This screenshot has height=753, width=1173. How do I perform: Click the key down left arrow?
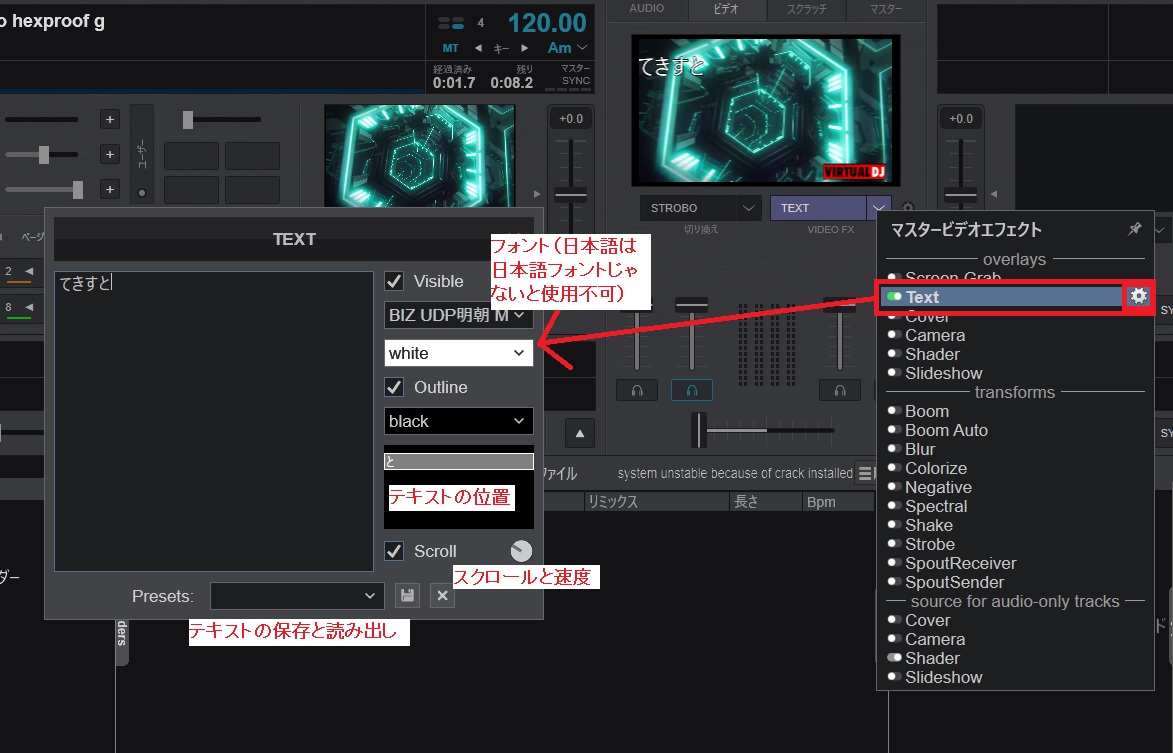tap(478, 48)
